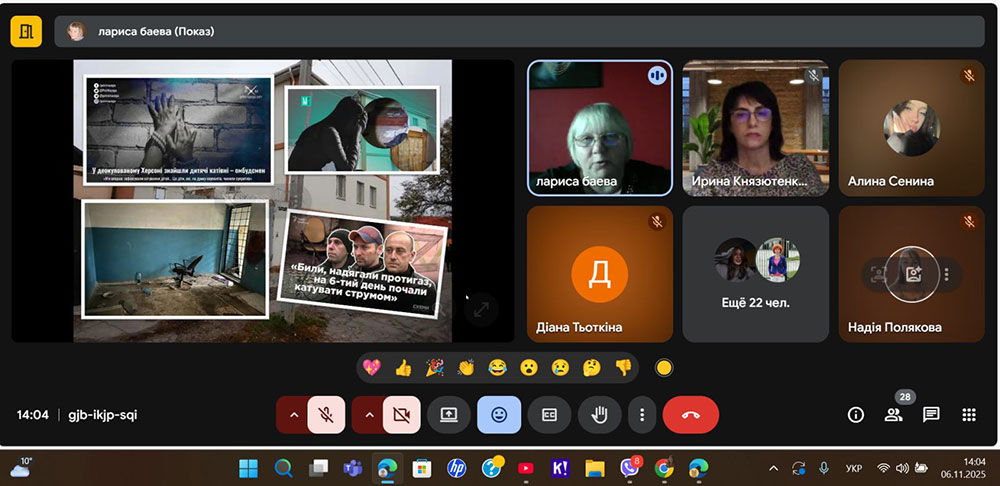Hide the emoji reactions bar
1000x486 pixels.
click(498, 414)
